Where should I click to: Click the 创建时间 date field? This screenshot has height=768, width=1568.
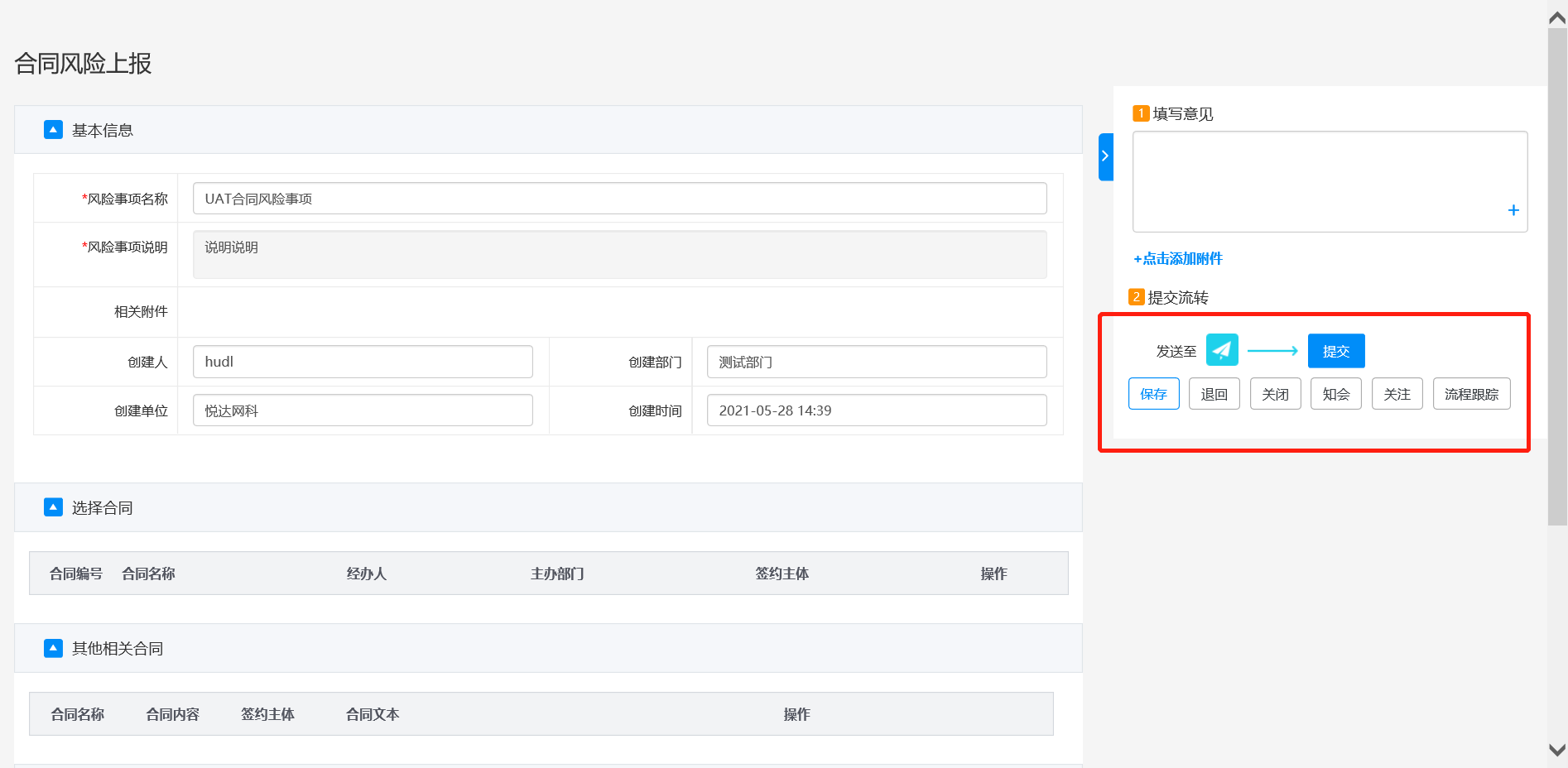coord(876,410)
